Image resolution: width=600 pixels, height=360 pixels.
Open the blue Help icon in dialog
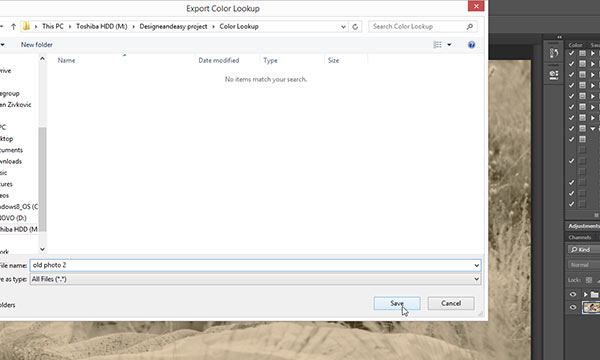click(471, 45)
